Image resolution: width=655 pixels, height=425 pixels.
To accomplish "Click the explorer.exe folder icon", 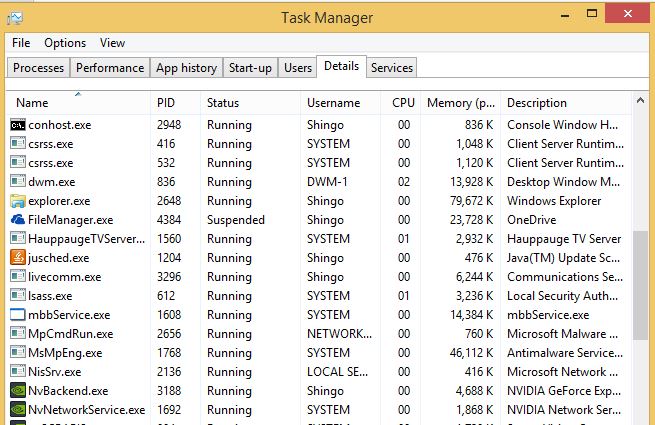I will 18,201.
